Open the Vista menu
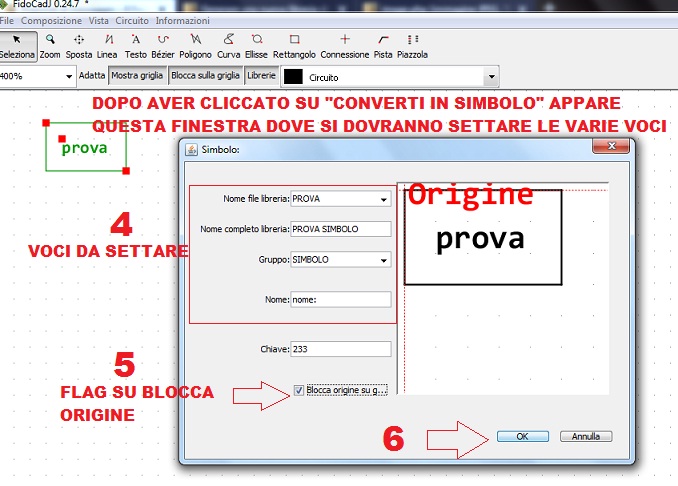Image resolution: width=678 pixels, height=486 pixels. [x=99, y=20]
